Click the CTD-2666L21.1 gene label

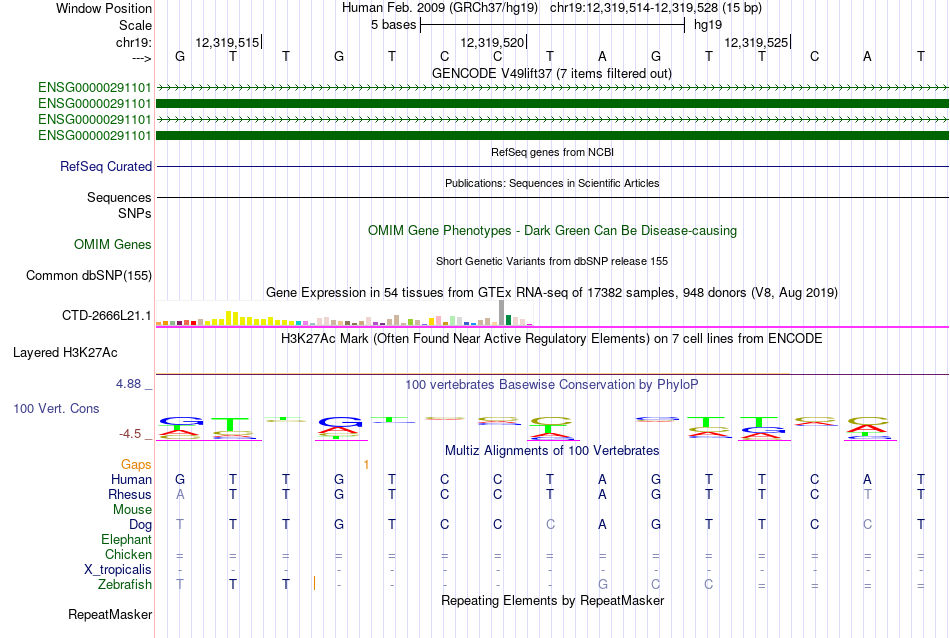click(x=106, y=316)
